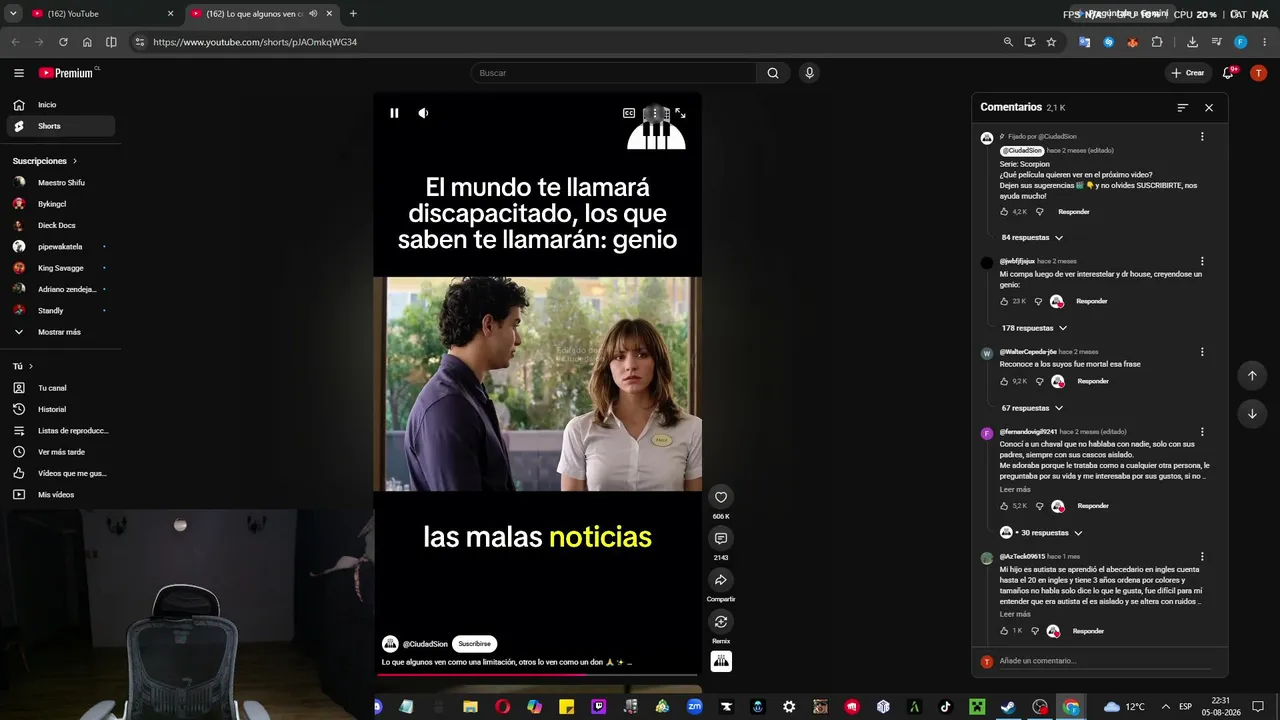
Task: Dislike fernandovigil9241's comment
Action: tap(1040, 506)
